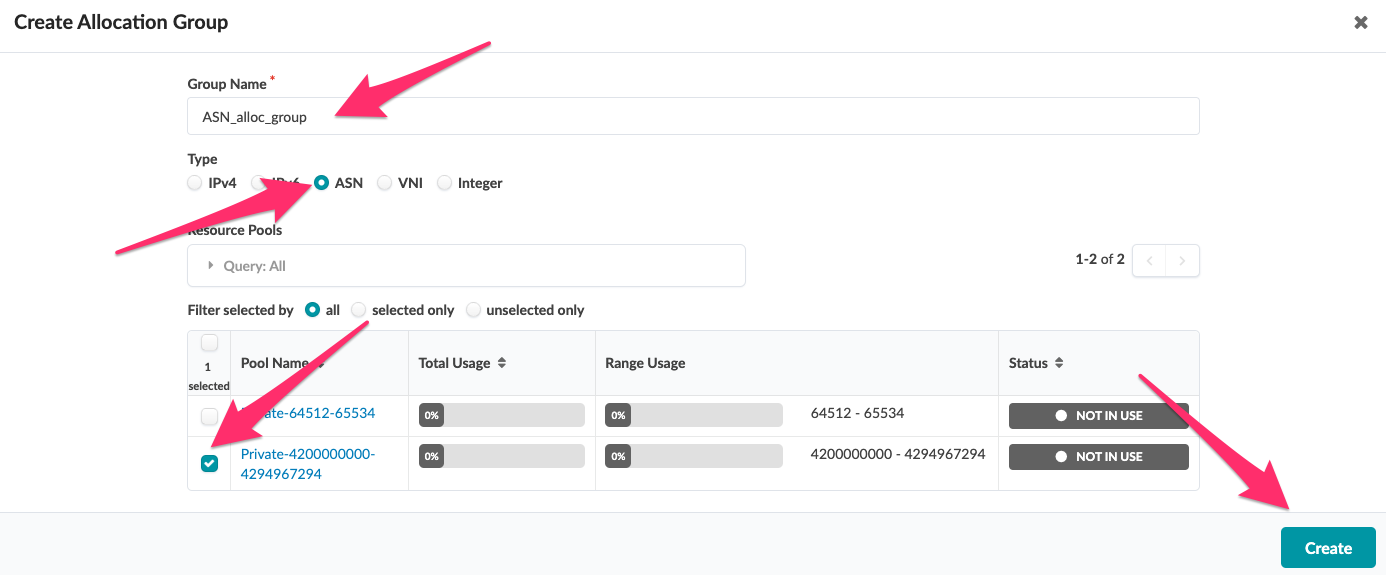The height and width of the screenshot is (575, 1386).
Task: Expand the Query: All filter box
Action: tap(466, 266)
